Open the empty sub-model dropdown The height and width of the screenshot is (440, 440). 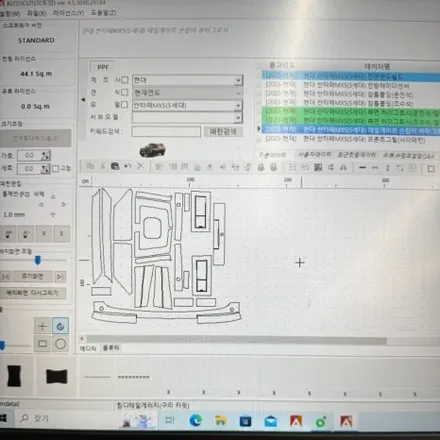click(238, 118)
